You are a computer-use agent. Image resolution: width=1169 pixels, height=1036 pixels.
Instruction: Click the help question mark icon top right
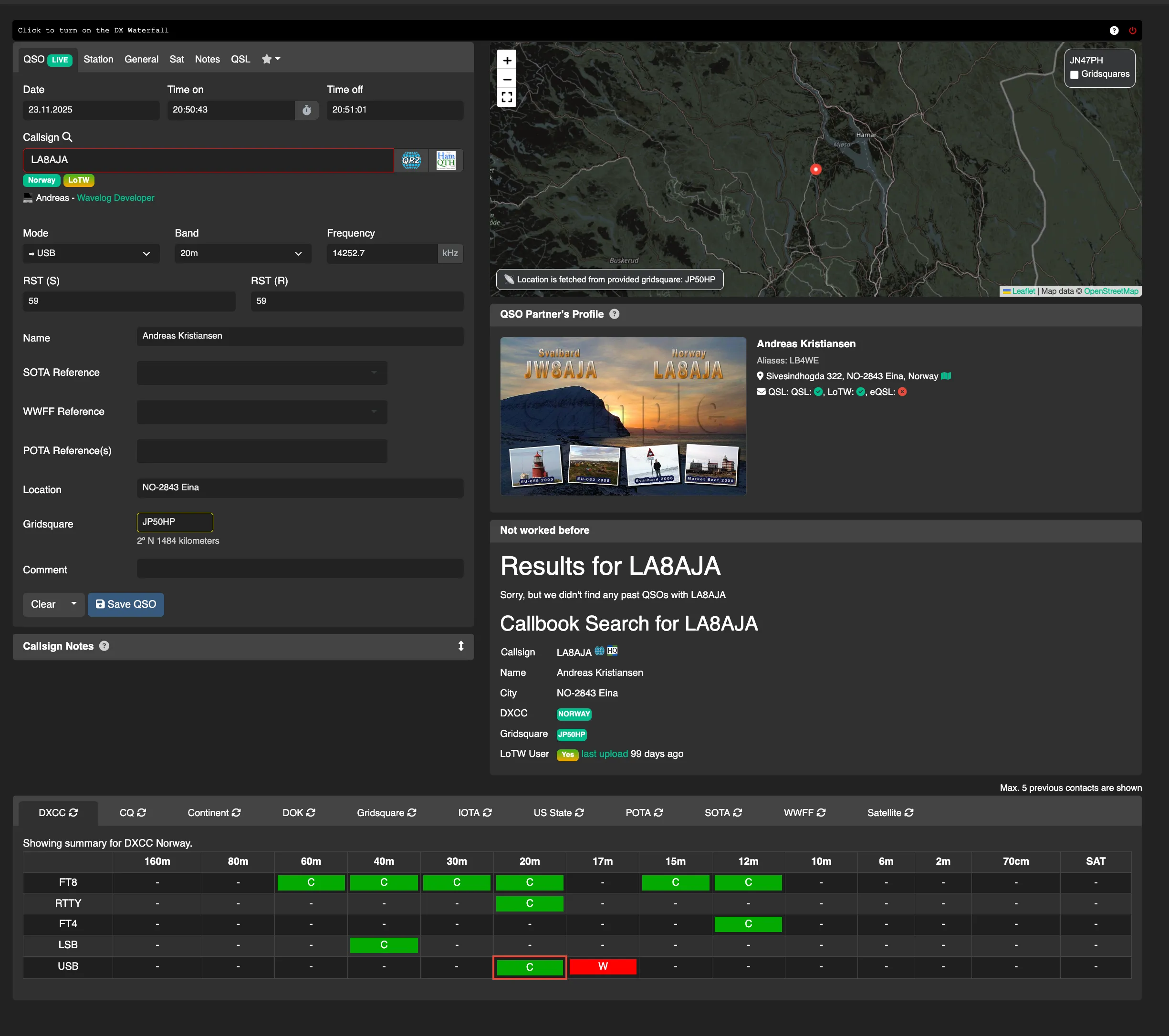click(x=1114, y=31)
